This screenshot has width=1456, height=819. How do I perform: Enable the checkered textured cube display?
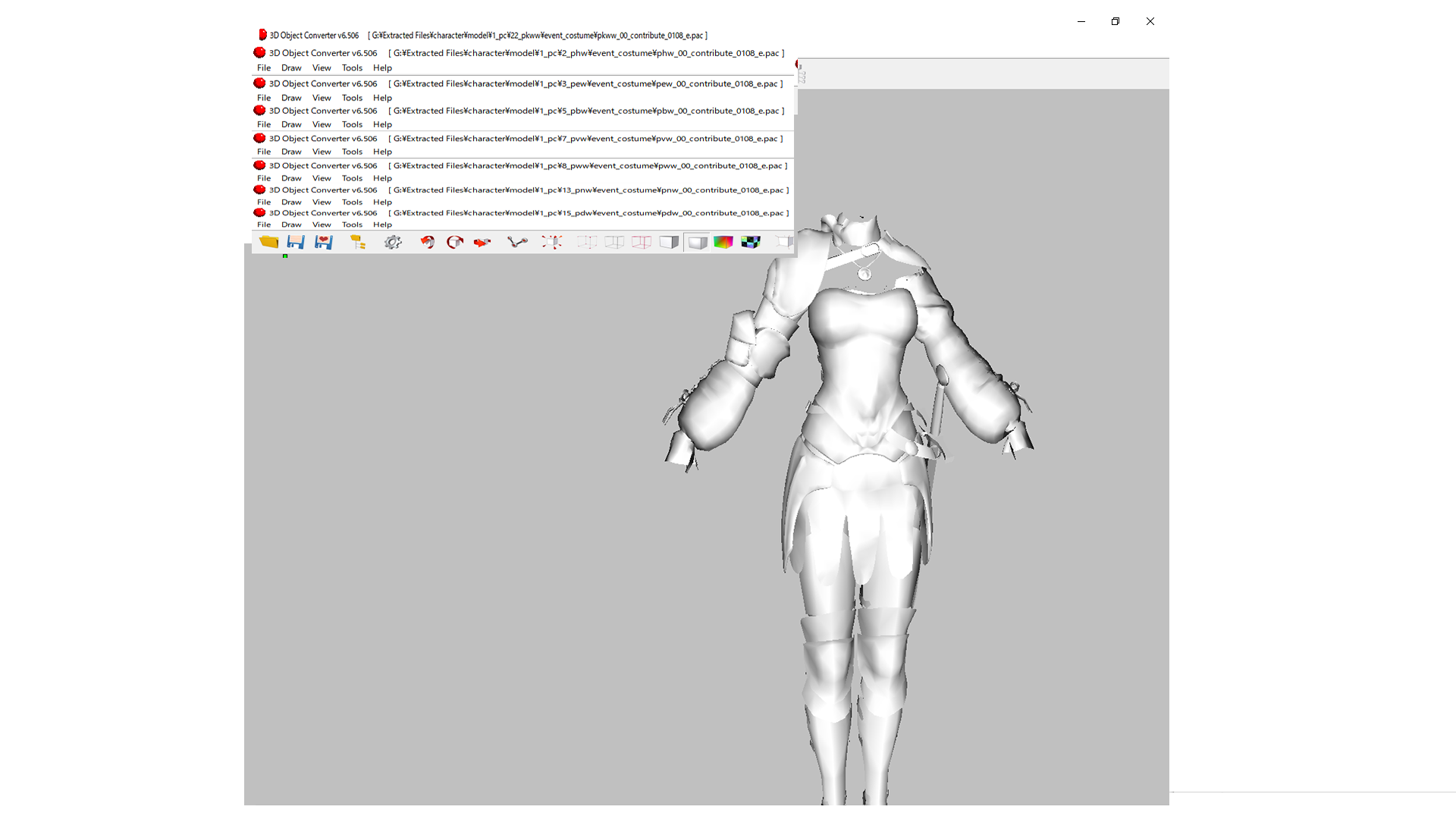751,242
